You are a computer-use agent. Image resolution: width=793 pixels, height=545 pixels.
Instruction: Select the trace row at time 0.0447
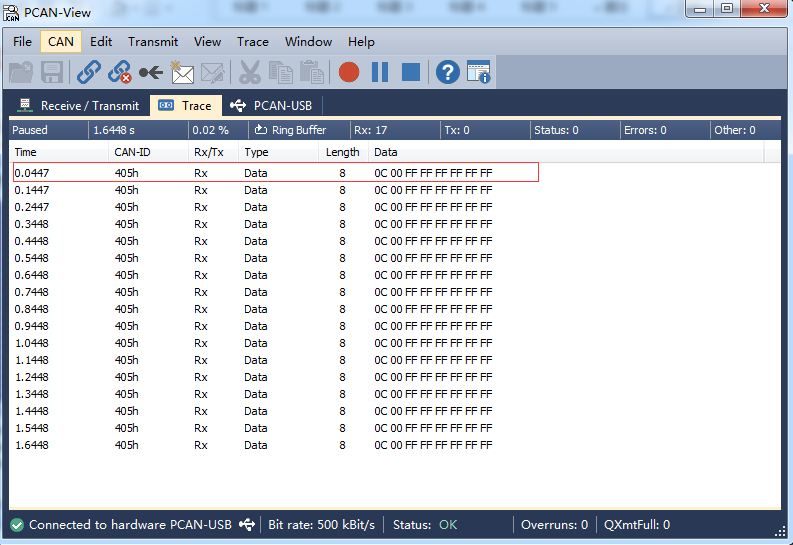(x=275, y=173)
